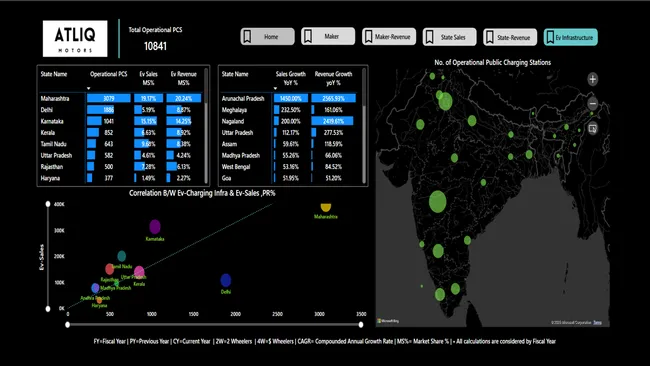Screen dimensions: 650x366
Task: Click bookmark icon on Ev Infrastructure button
Action: pyautogui.click(x=550, y=37)
